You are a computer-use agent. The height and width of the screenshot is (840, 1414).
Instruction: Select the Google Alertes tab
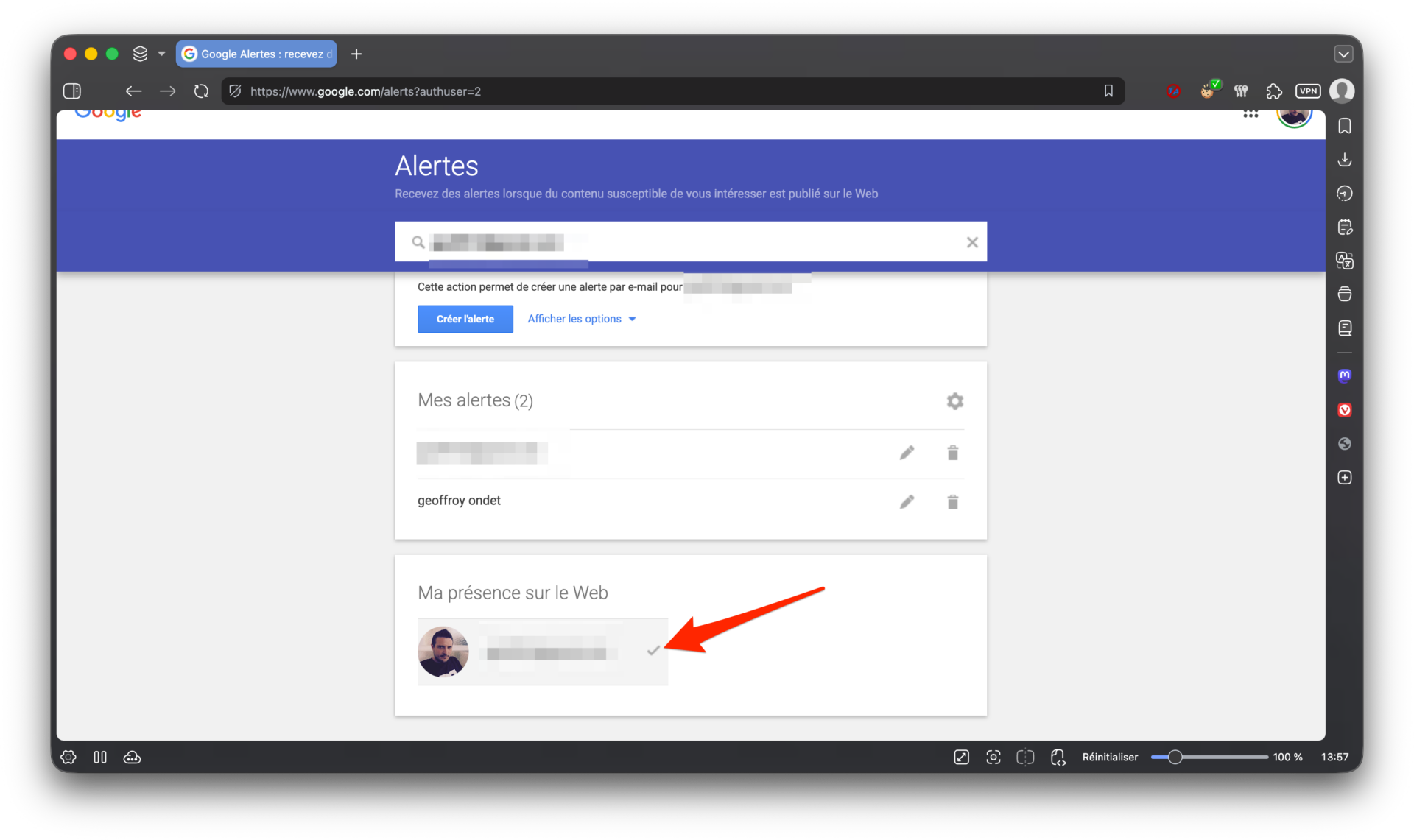click(256, 54)
